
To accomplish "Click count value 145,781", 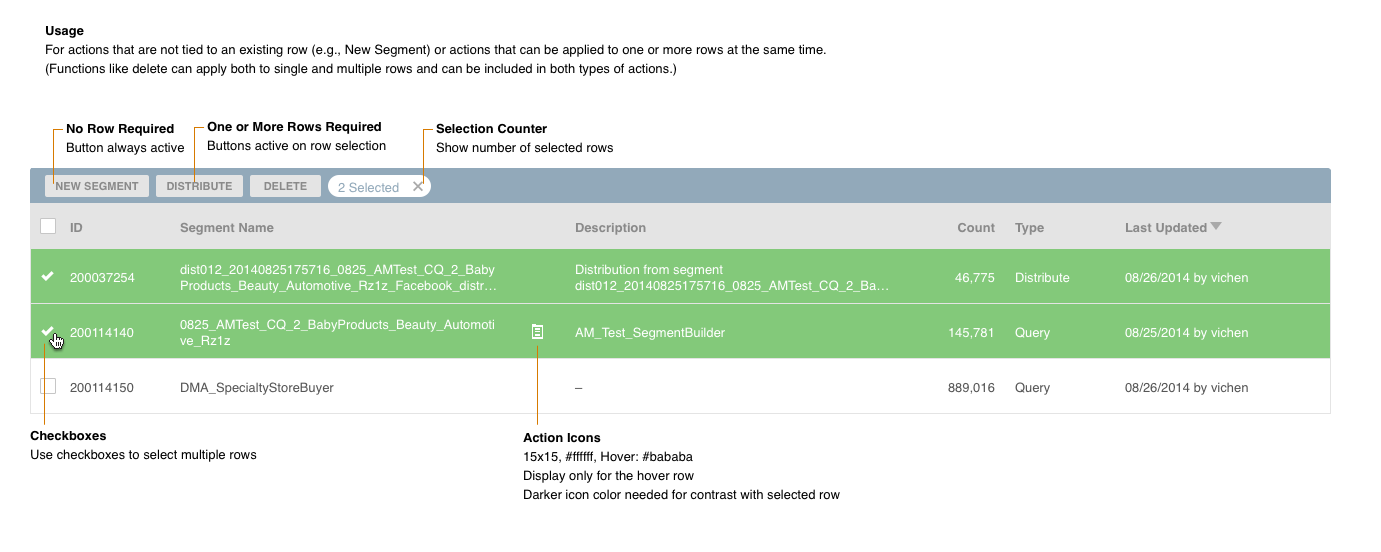I will (971, 333).
